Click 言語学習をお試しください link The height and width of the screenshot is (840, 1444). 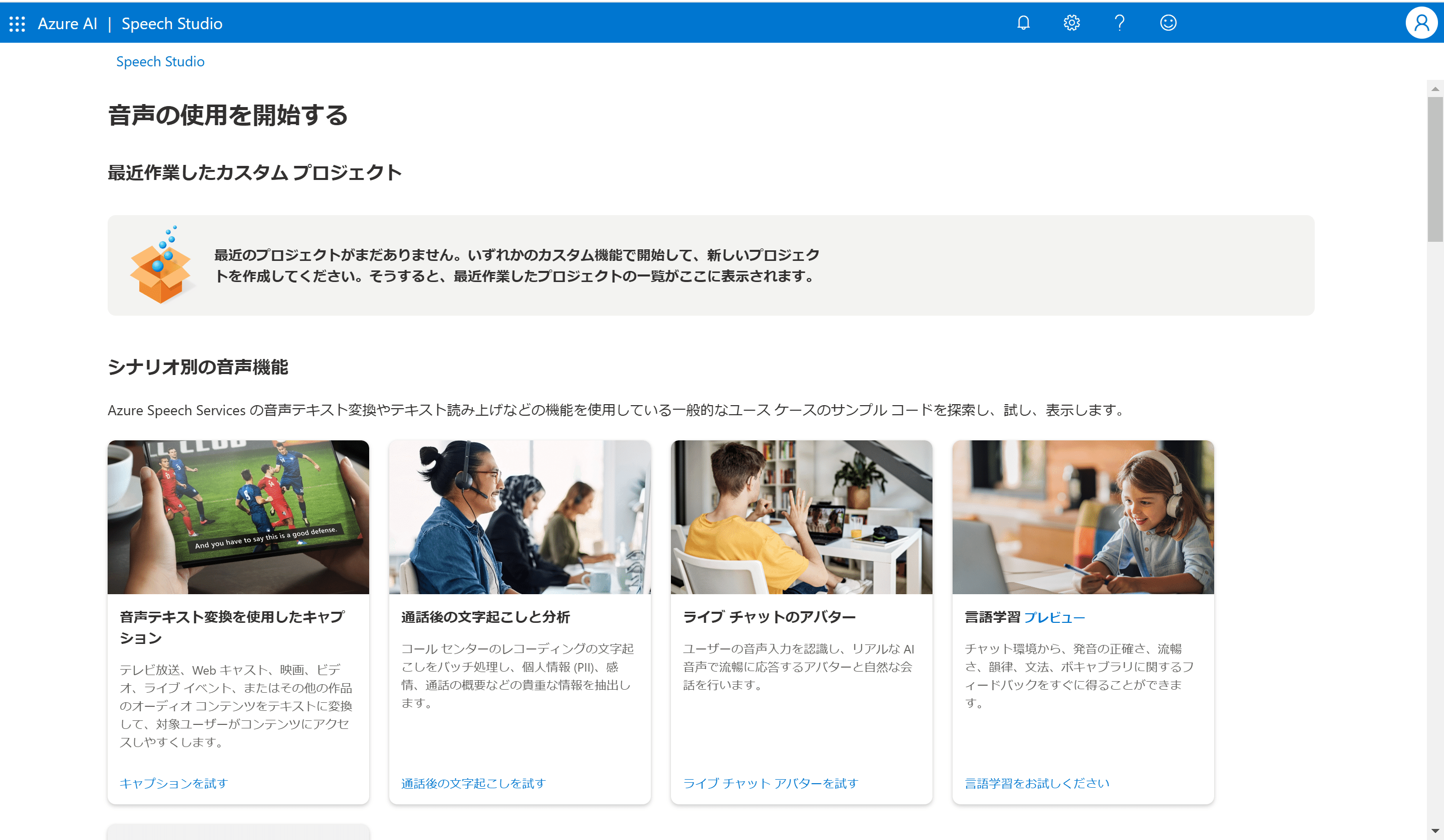pos(1037,783)
